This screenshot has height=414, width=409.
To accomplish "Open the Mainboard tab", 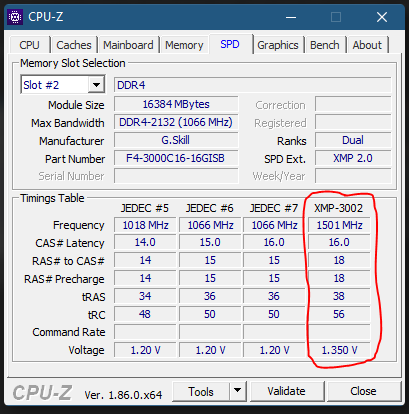I will point(128,45).
